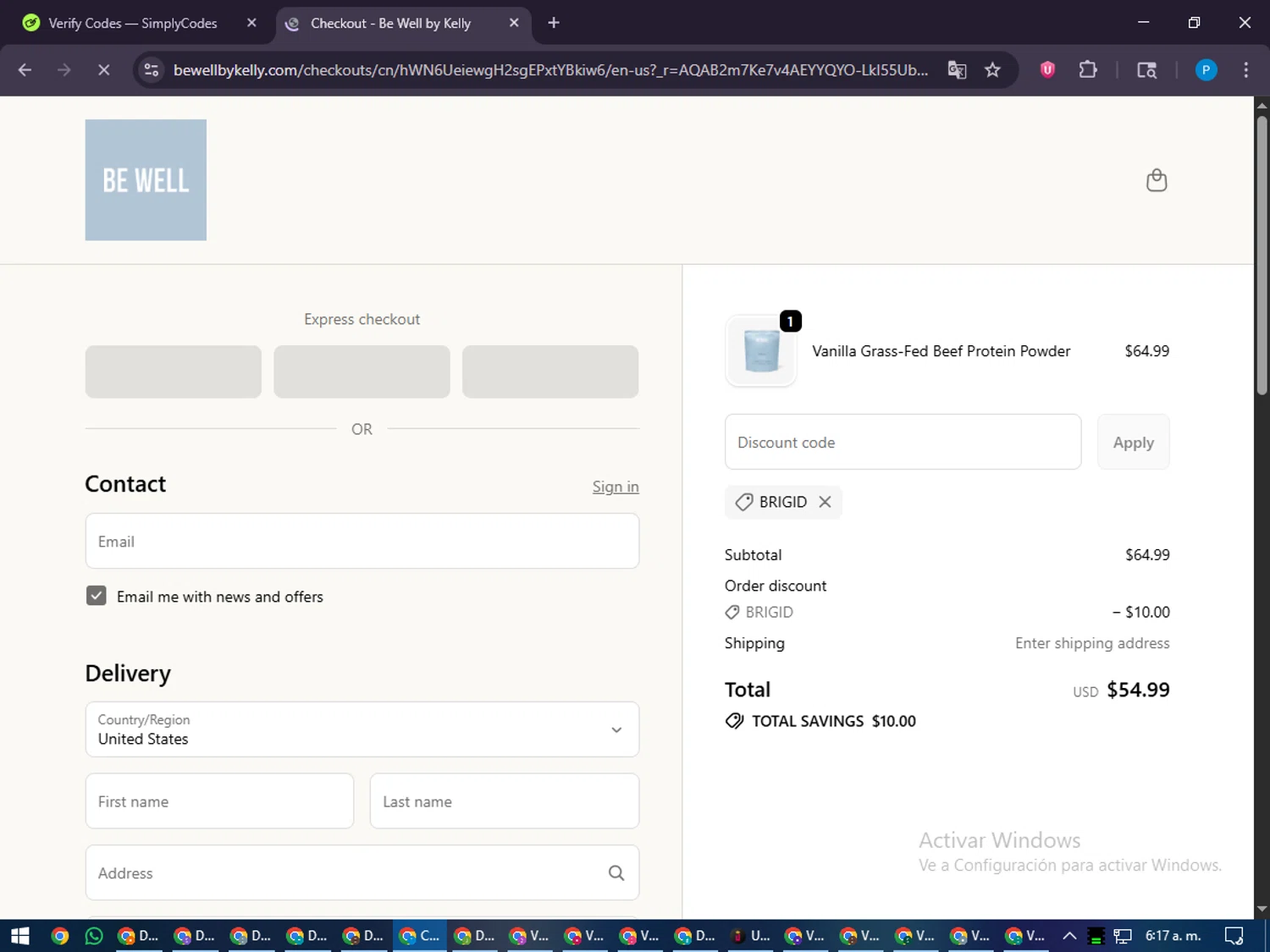The height and width of the screenshot is (952, 1270).
Task: Switch to the Verify Codes — SimplyCodes tab
Action: point(133,23)
